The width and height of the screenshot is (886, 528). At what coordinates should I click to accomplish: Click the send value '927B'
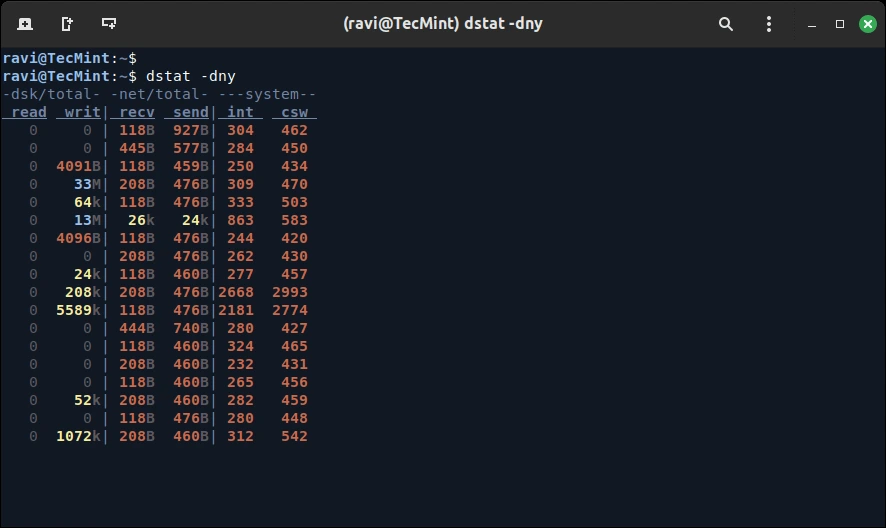[x=191, y=131]
